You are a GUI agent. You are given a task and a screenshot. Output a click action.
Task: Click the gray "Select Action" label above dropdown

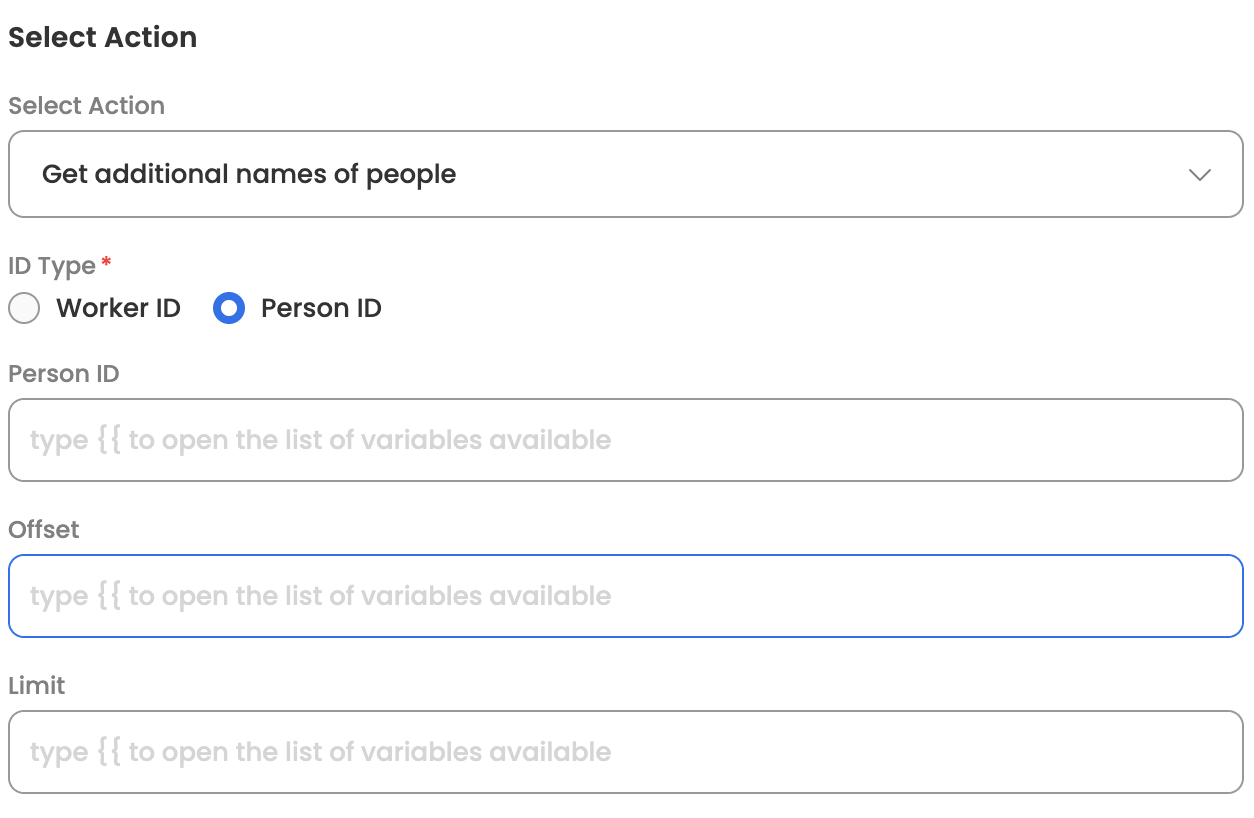tap(86, 106)
